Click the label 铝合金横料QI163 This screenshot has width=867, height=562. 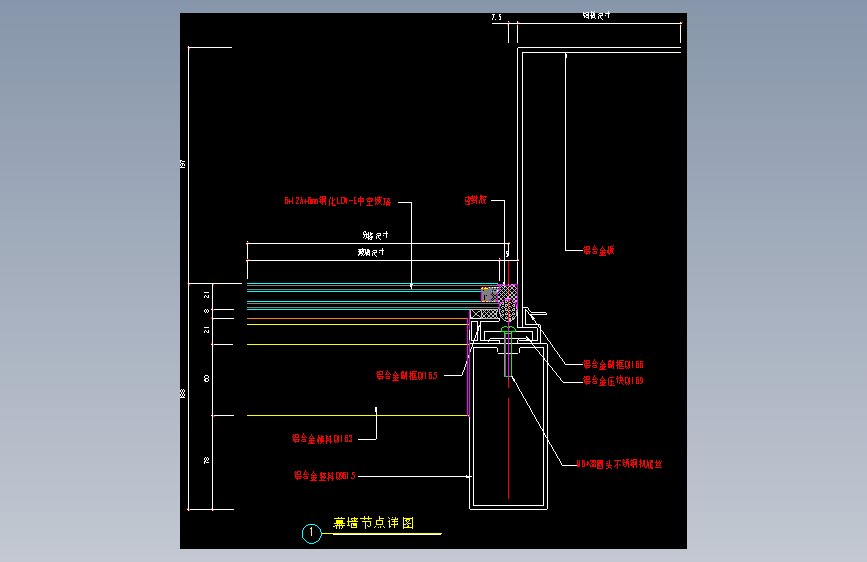(322, 439)
